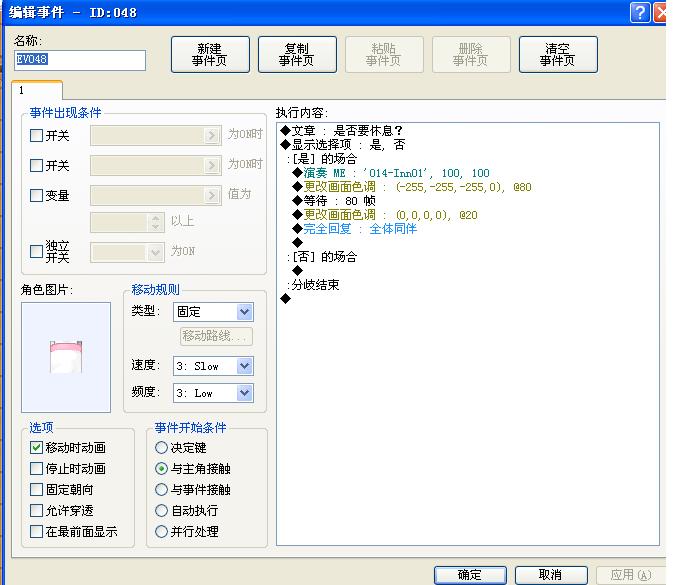Image resolution: width=683 pixels, height=585 pixels.
Task: Check the 停止时动画 option
Action: click(36, 468)
